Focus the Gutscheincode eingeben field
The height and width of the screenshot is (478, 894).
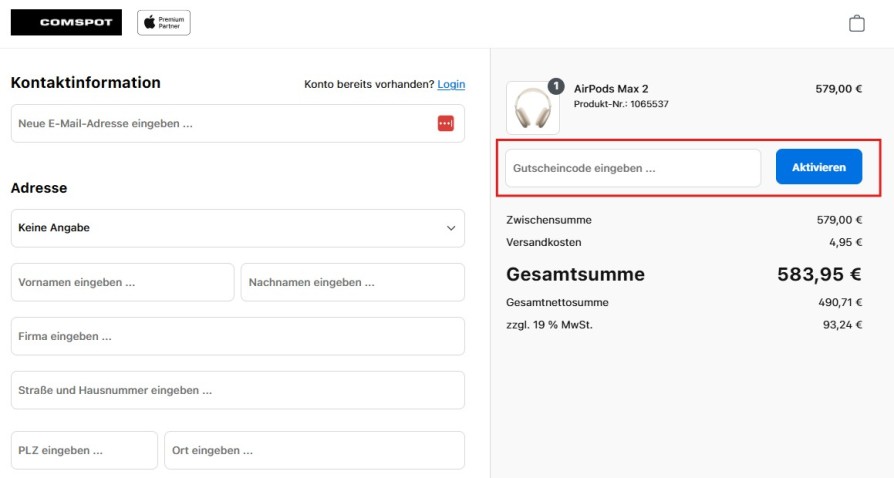tap(633, 168)
